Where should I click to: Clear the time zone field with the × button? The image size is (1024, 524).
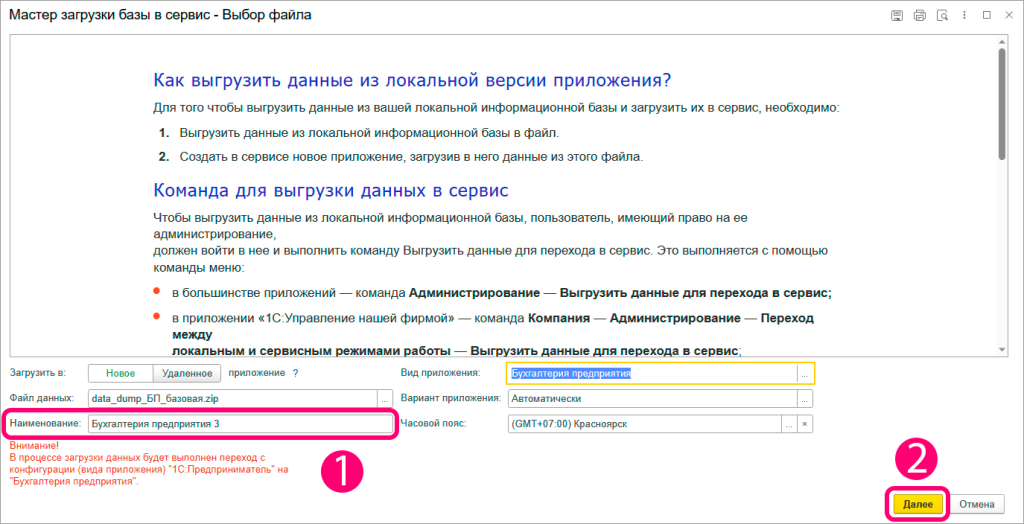tap(805, 423)
